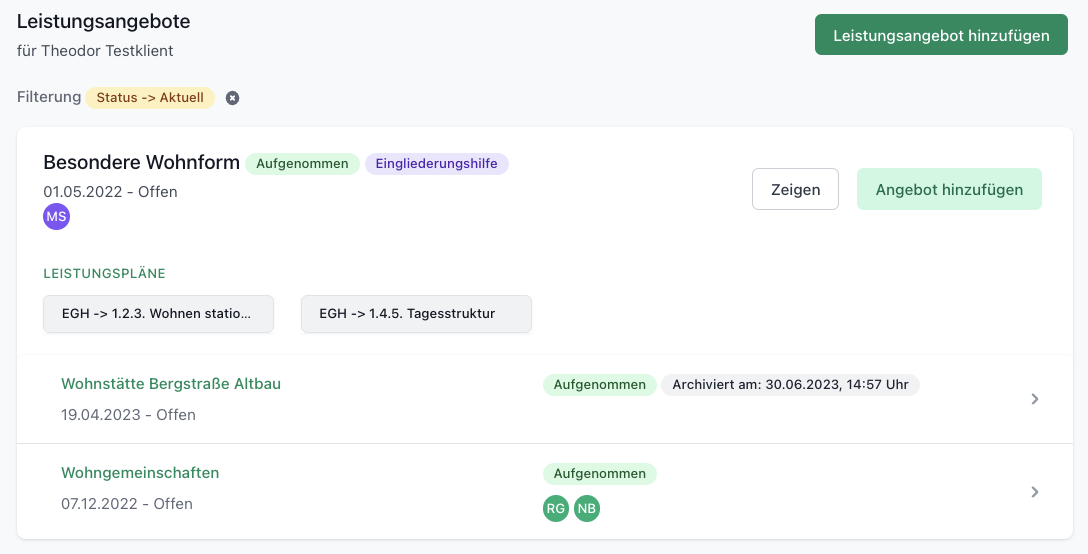Screen dimensions: 1088x554
Task: Open the Wohngemeinschaften link
Action: pyautogui.click(x=140, y=473)
